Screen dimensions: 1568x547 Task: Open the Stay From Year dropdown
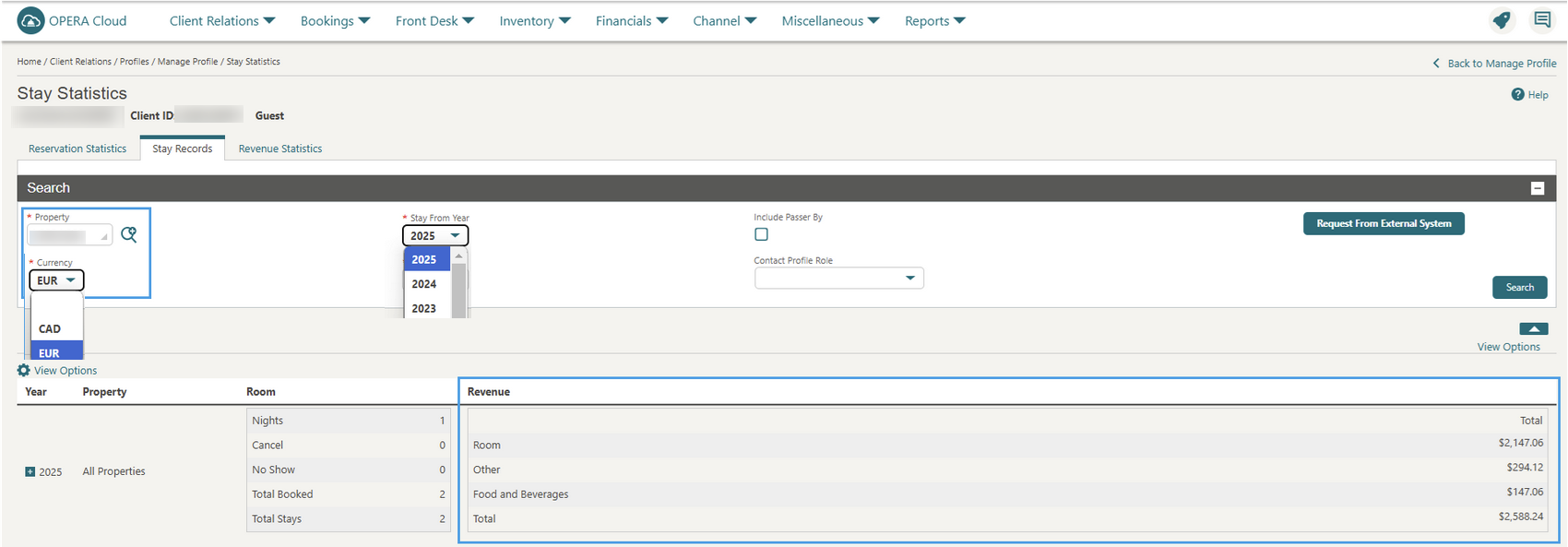[435, 235]
